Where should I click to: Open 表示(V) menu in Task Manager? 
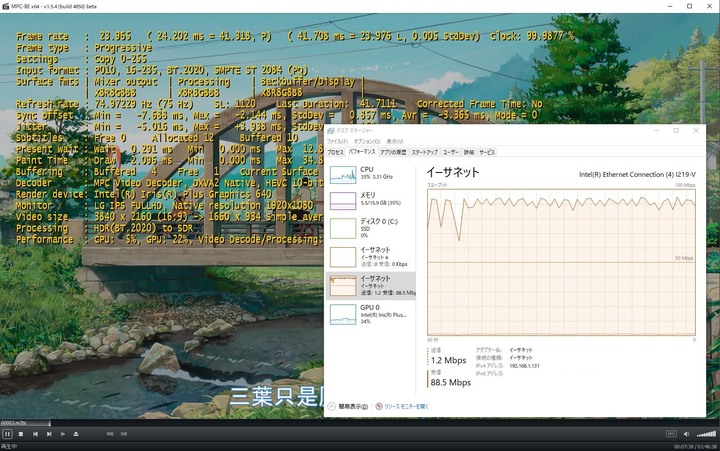pyautogui.click(x=394, y=141)
